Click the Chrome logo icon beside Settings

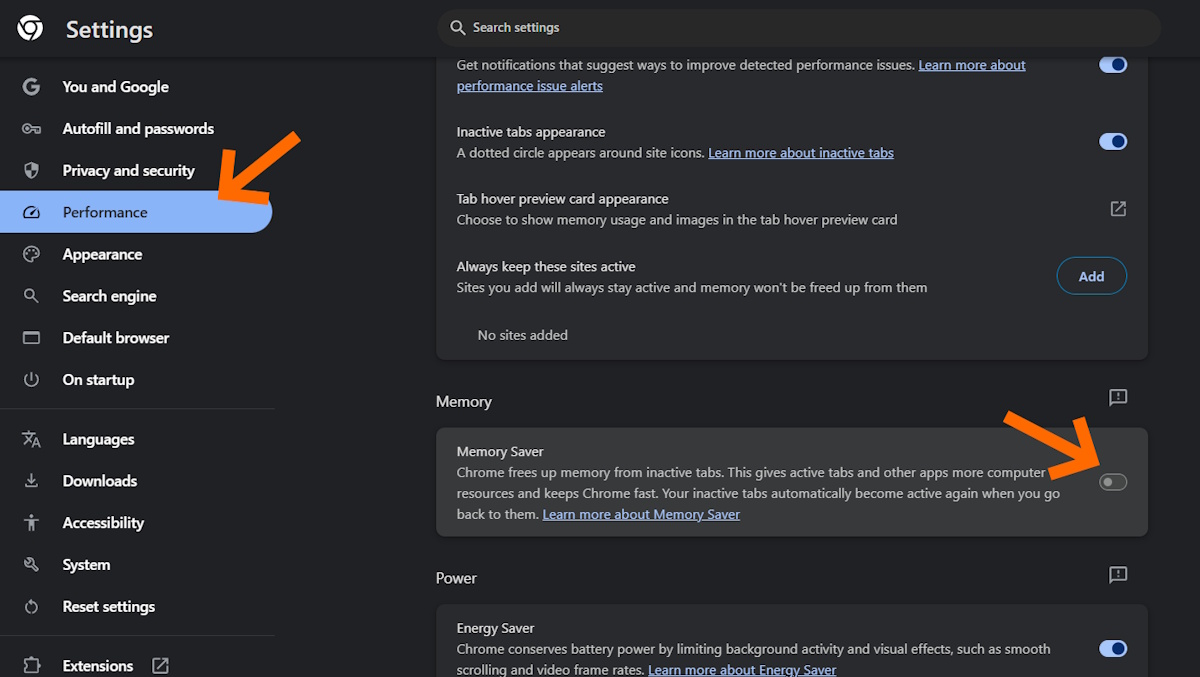30,29
